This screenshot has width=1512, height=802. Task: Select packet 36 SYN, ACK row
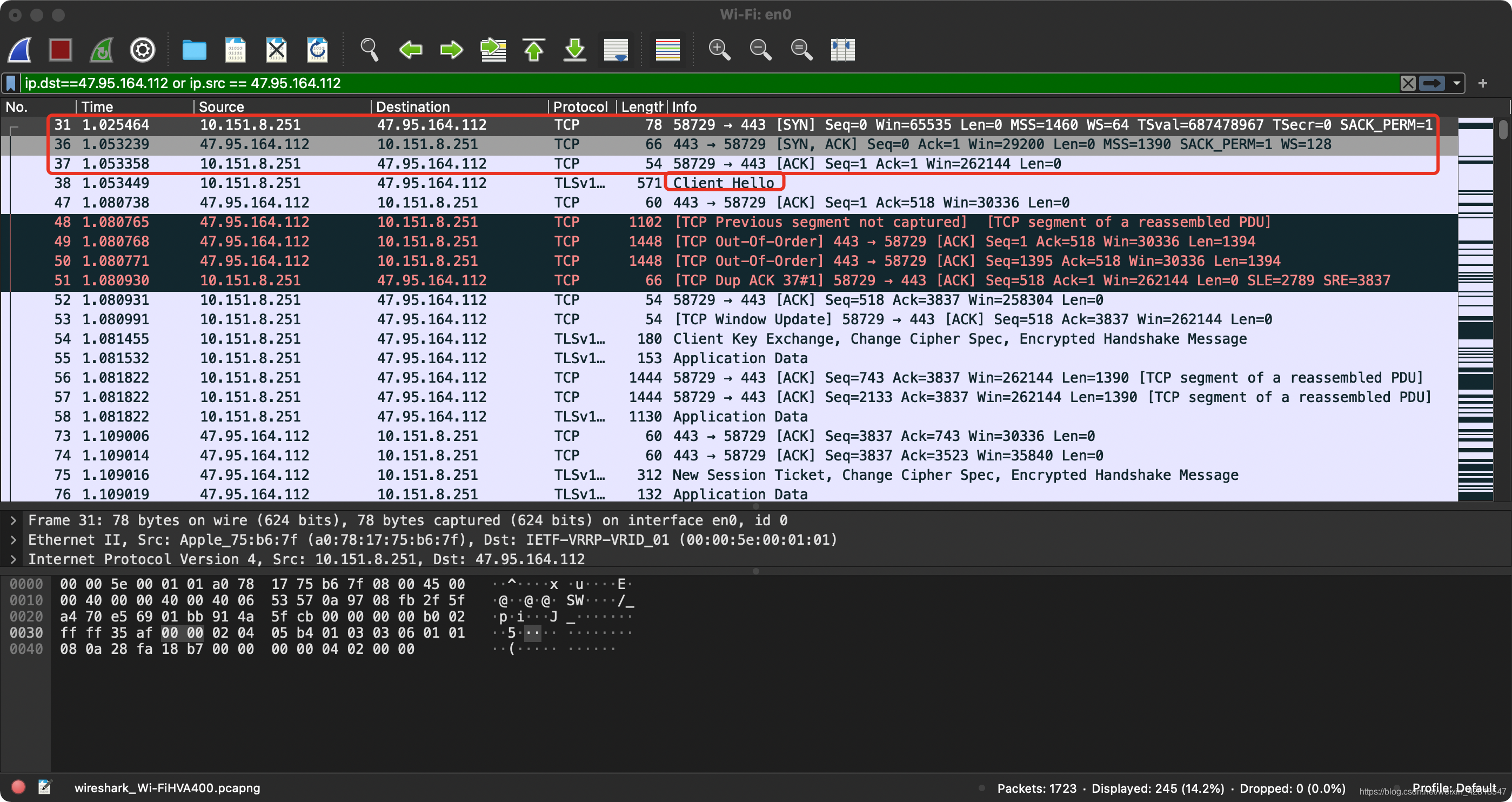point(729,144)
